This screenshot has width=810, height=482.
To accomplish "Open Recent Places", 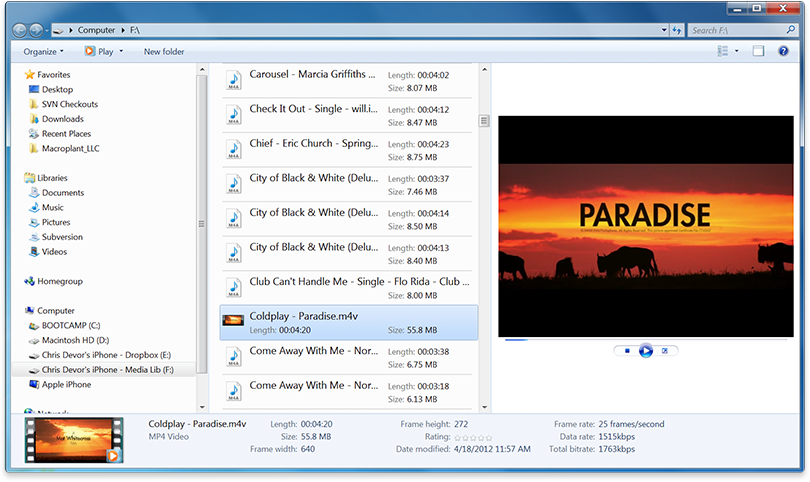I will point(60,134).
